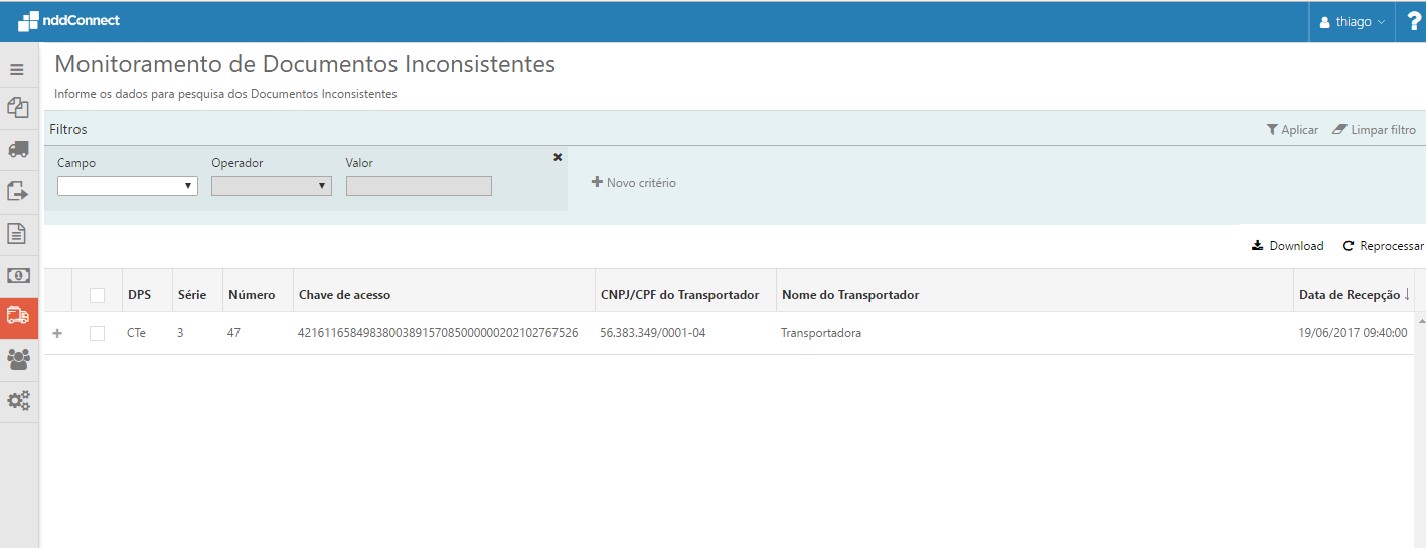Image resolution: width=1426 pixels, height=548 pixels.
Task: Open the hamburger menu in the sidebar
Action: tap(17, 70)
